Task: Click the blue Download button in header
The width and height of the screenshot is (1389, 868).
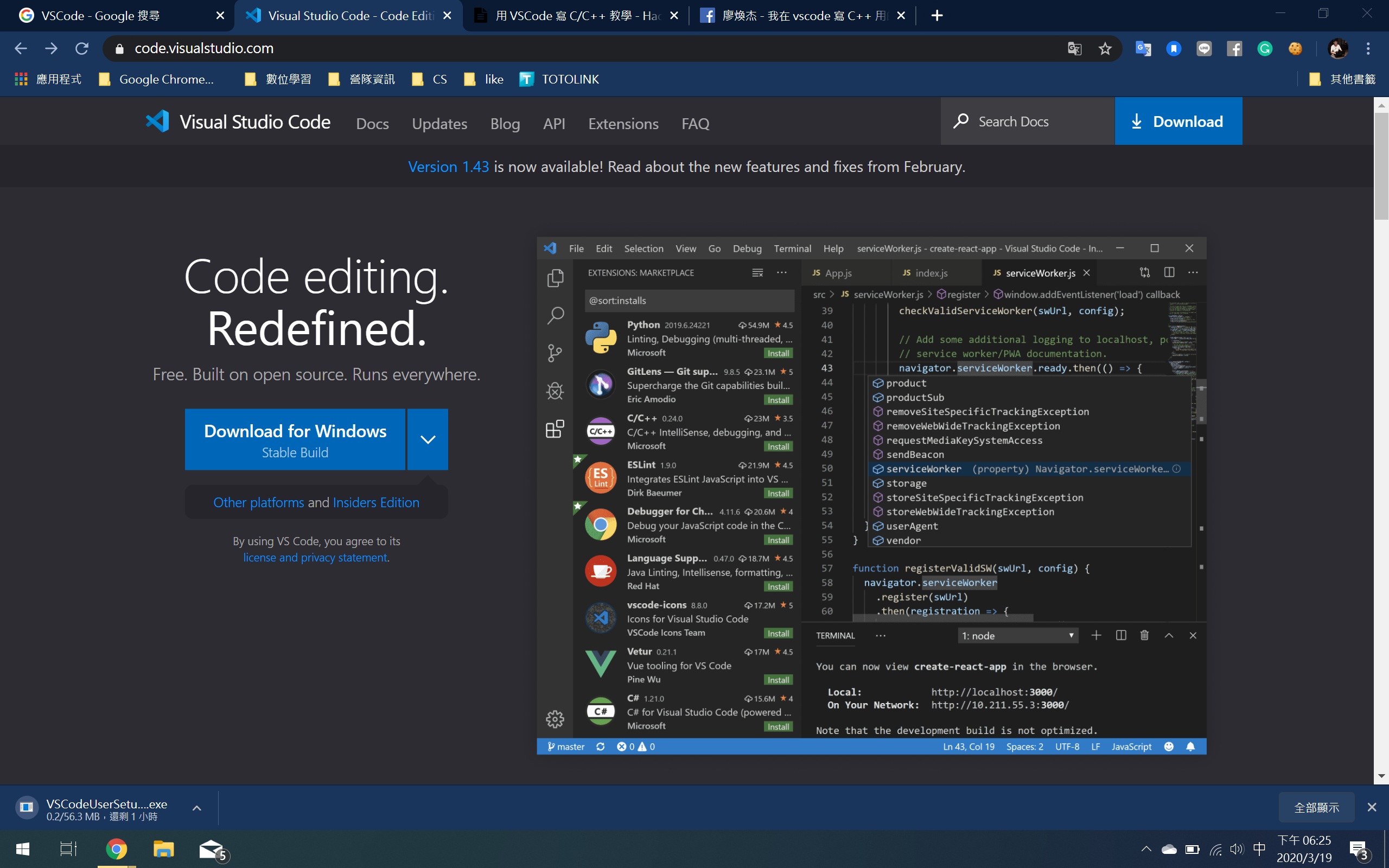Action: click(x=1178, y=121)
